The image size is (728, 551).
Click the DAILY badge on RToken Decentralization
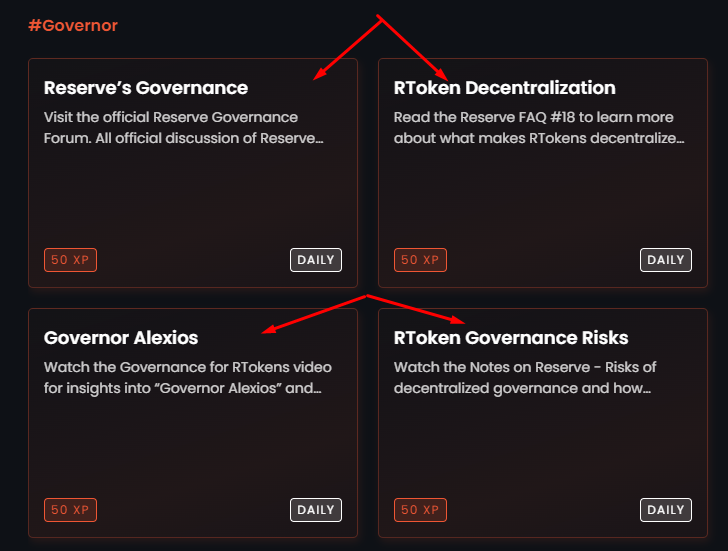coord(666,260)
